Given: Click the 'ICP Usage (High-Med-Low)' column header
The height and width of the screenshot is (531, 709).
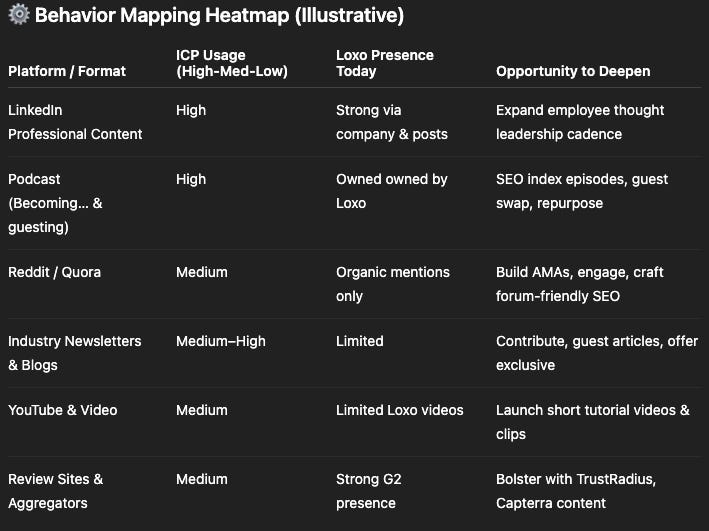Looking at the screenshot, I should pos(232,63).
